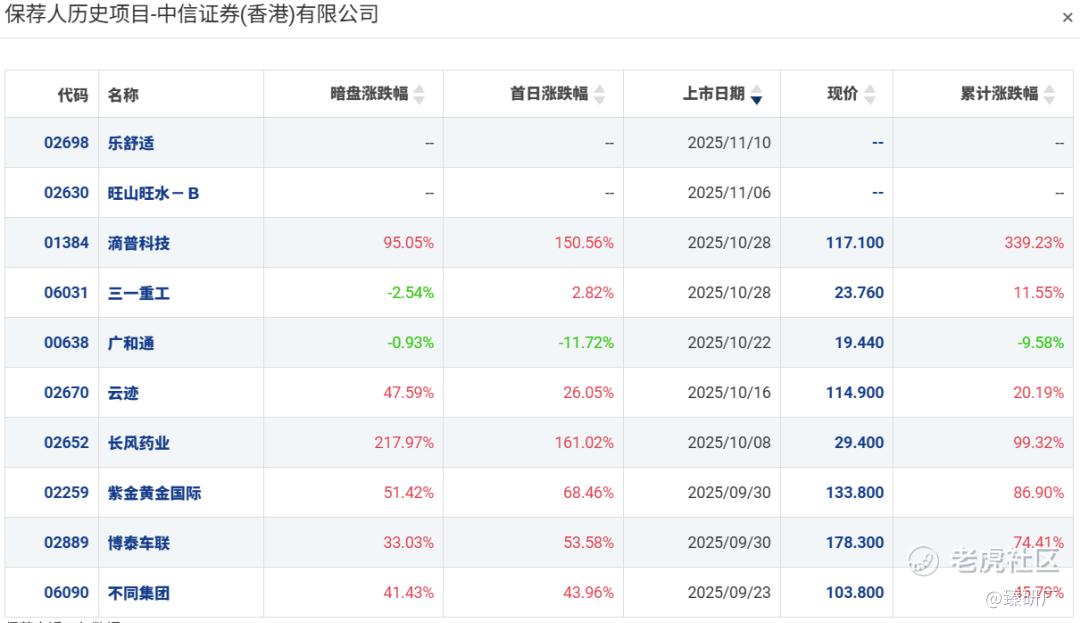Select cumulative change 339.23%
Image resolution: width=1080 pixels, height=623 pixels.
pos(1034,242)
